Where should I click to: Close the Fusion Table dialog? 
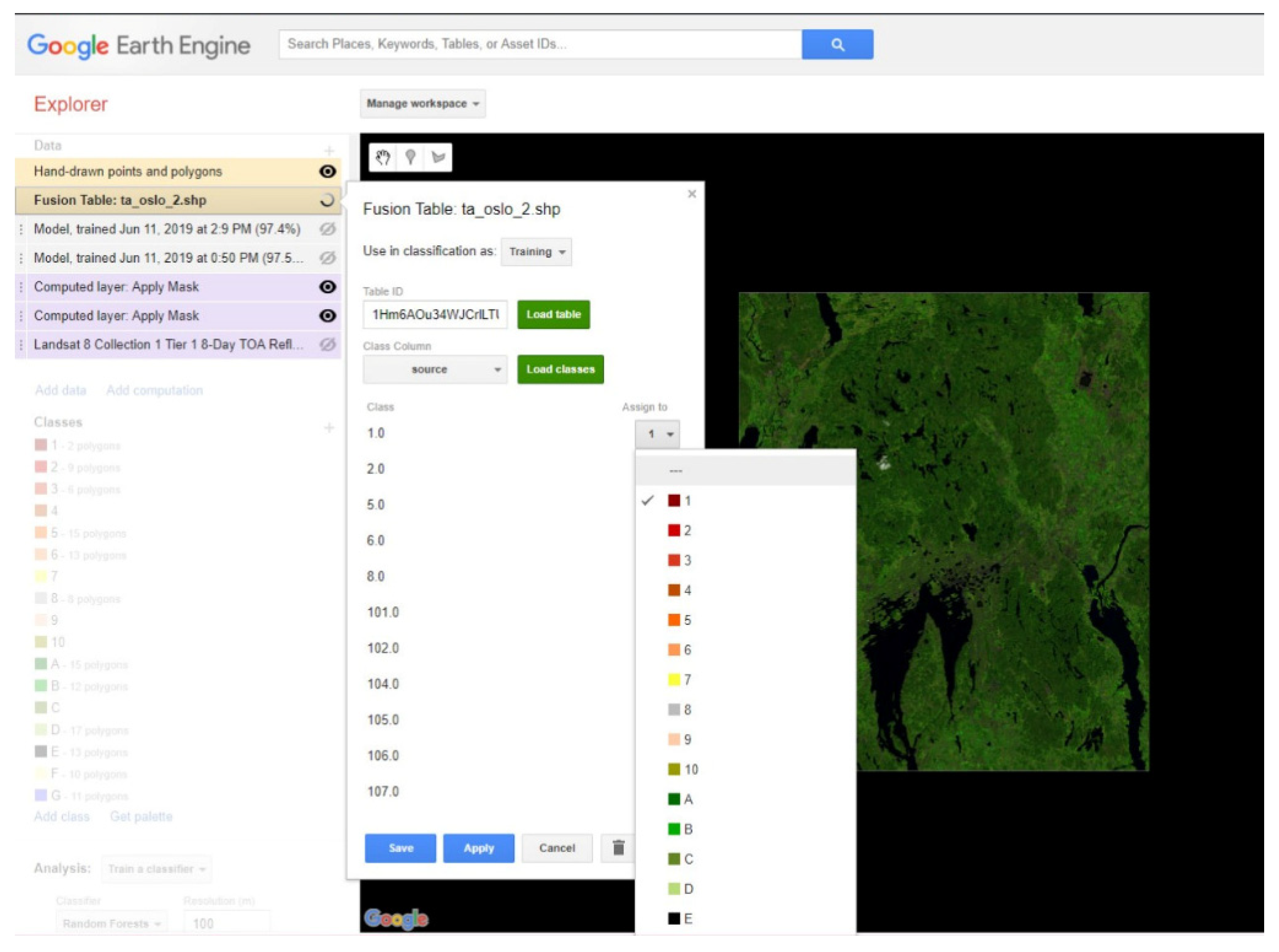tap(692, 194)
